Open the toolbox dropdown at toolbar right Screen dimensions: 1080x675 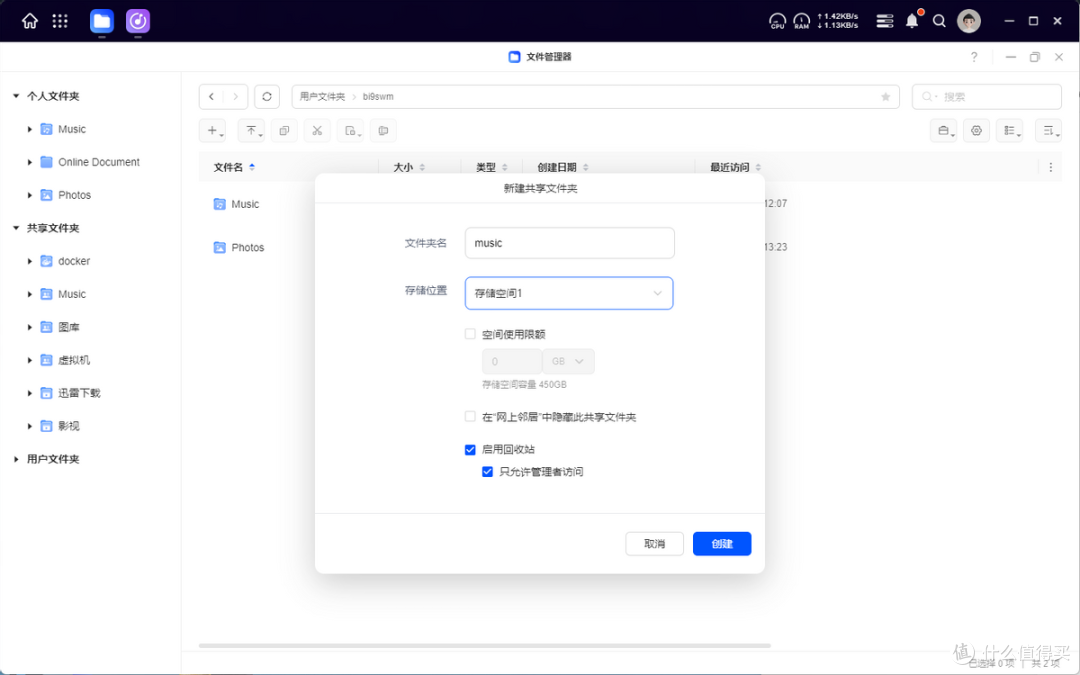(x=944, y=131)
